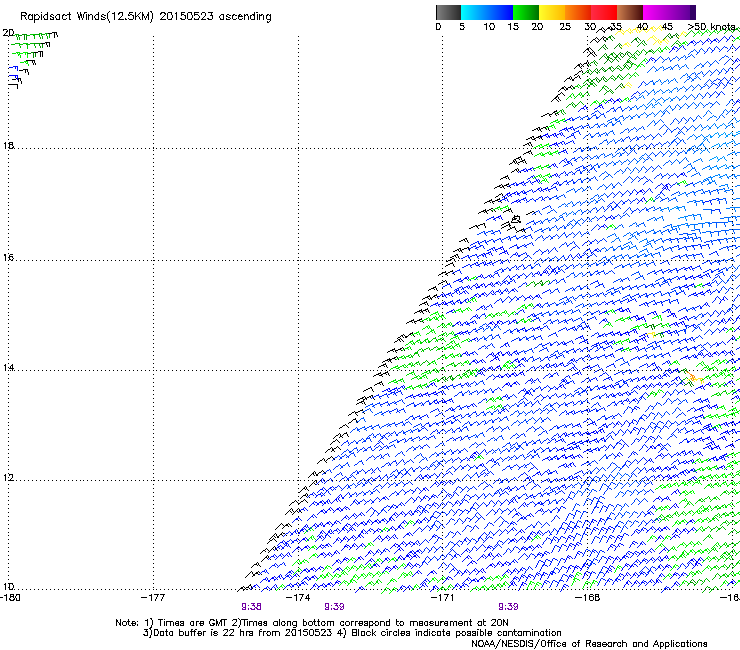This screenshot has width=740, height=650.
Task: Click the yellow 20-25 knots legend swatch
Action: pos(552,12)
